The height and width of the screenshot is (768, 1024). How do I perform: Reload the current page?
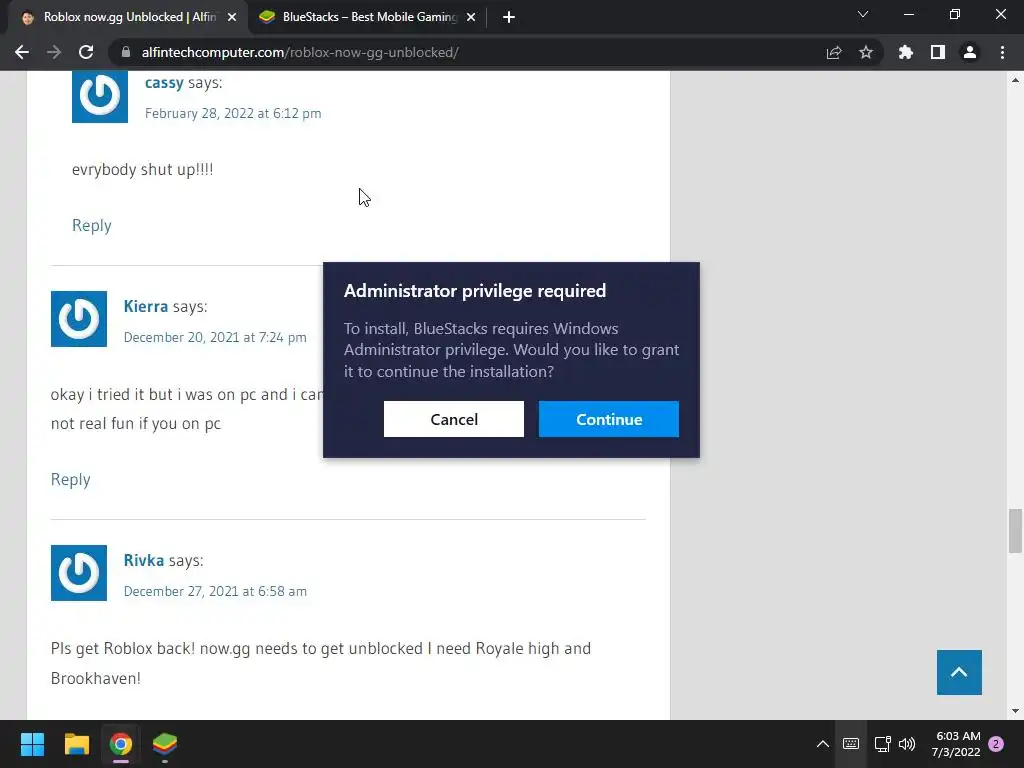tap(86, 52)
